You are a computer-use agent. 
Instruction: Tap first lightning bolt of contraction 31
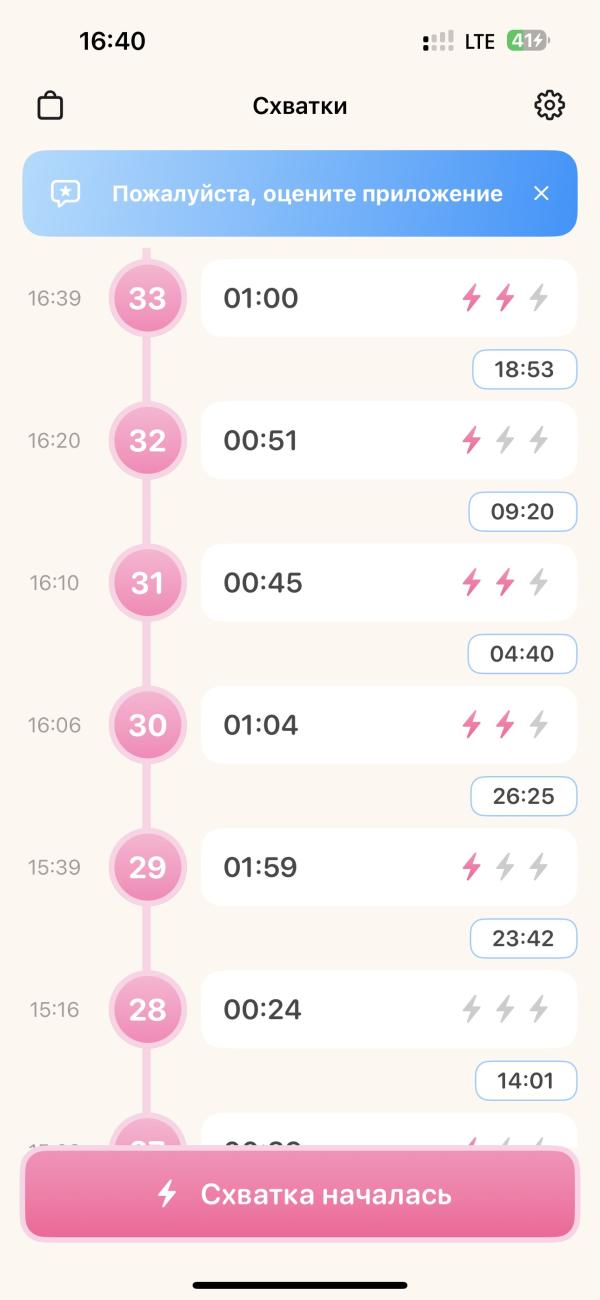[x=471, y=582]
